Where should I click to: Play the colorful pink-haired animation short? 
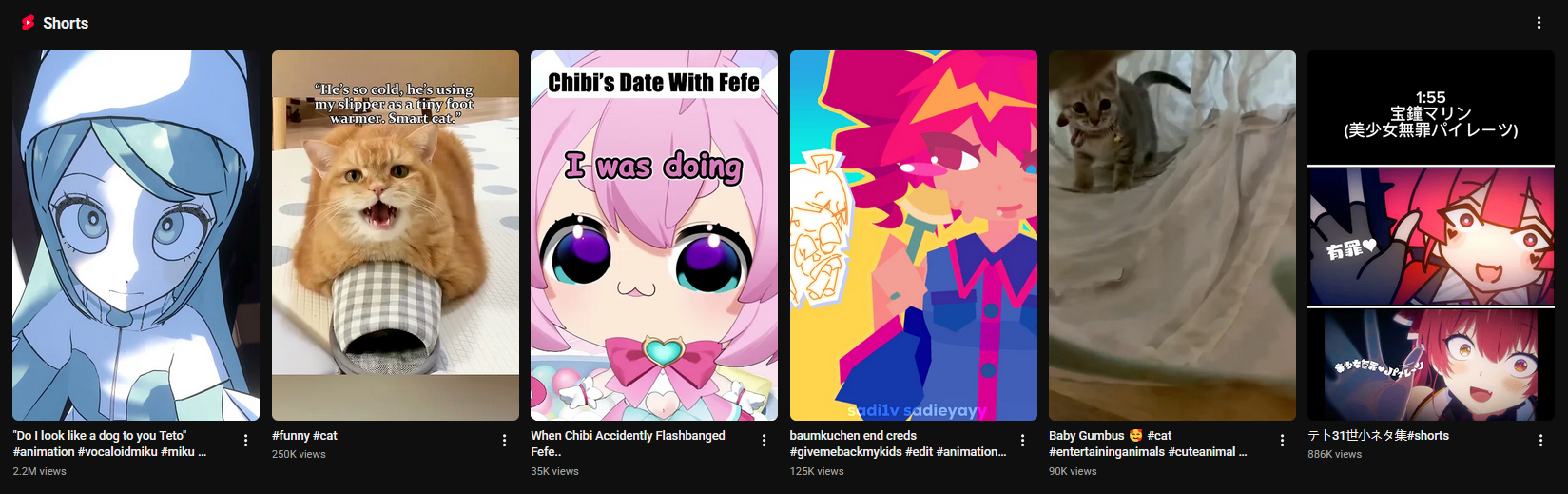914,235
